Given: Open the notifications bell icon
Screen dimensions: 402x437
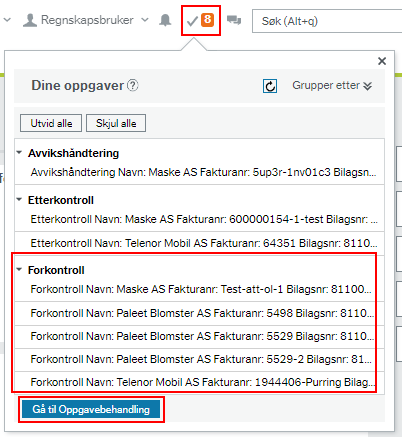Looking at the screenshot, I should [165, 20].
